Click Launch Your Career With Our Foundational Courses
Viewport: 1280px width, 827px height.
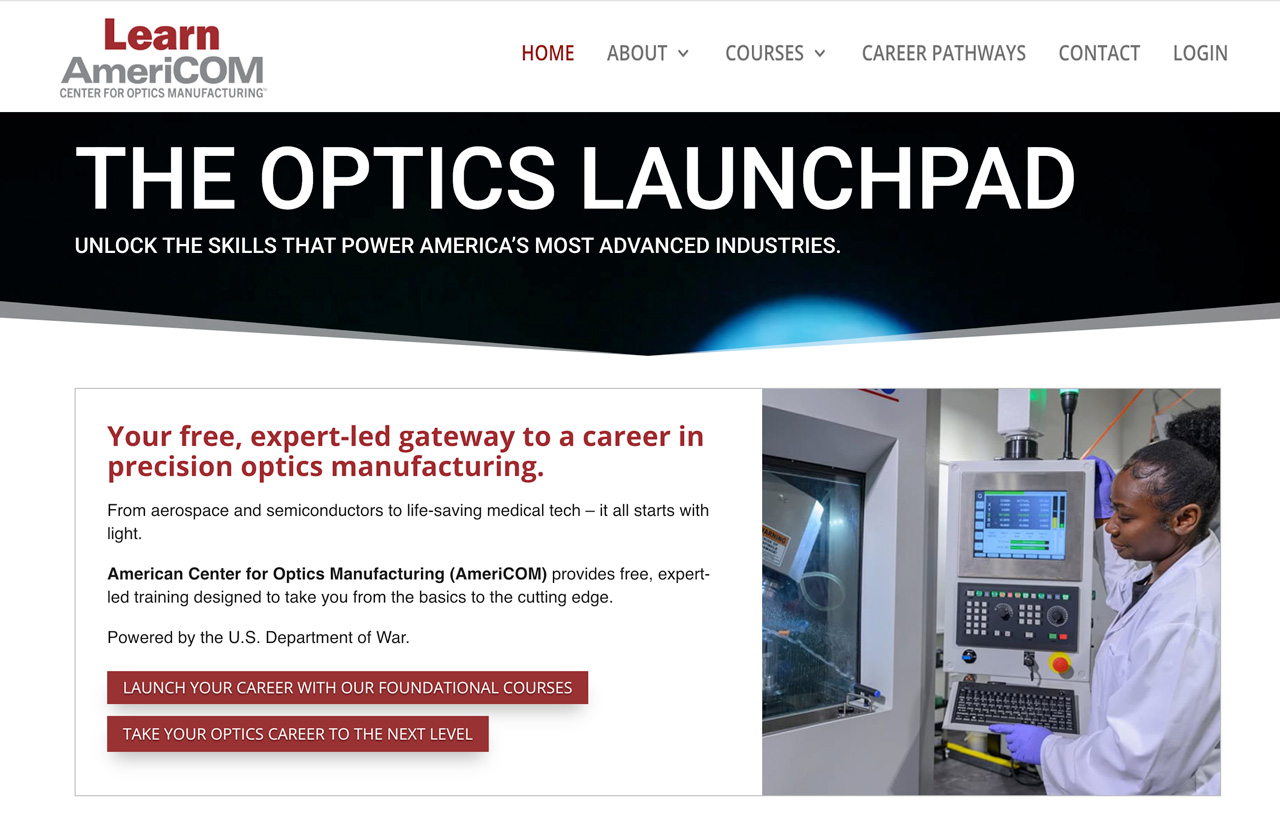click(347, 688)
